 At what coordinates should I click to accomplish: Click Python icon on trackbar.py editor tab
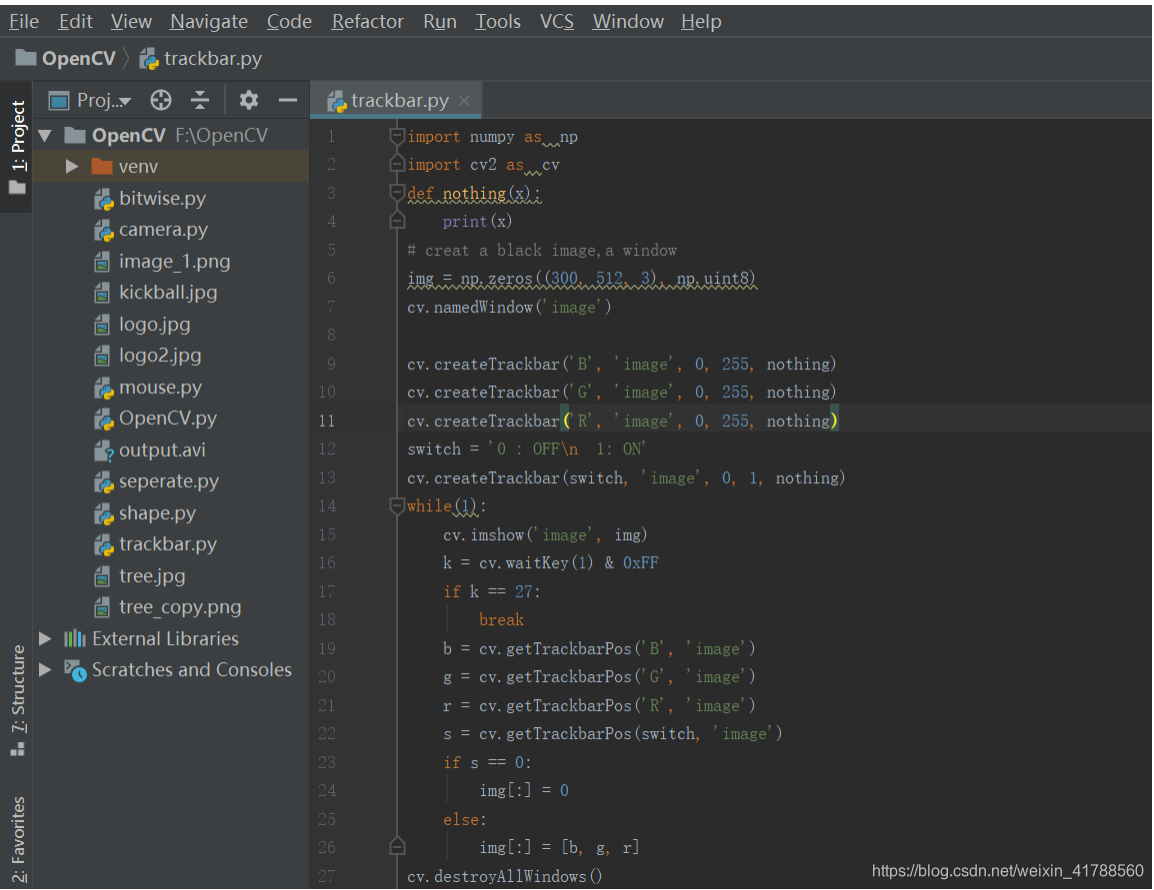tap(336, 101)
